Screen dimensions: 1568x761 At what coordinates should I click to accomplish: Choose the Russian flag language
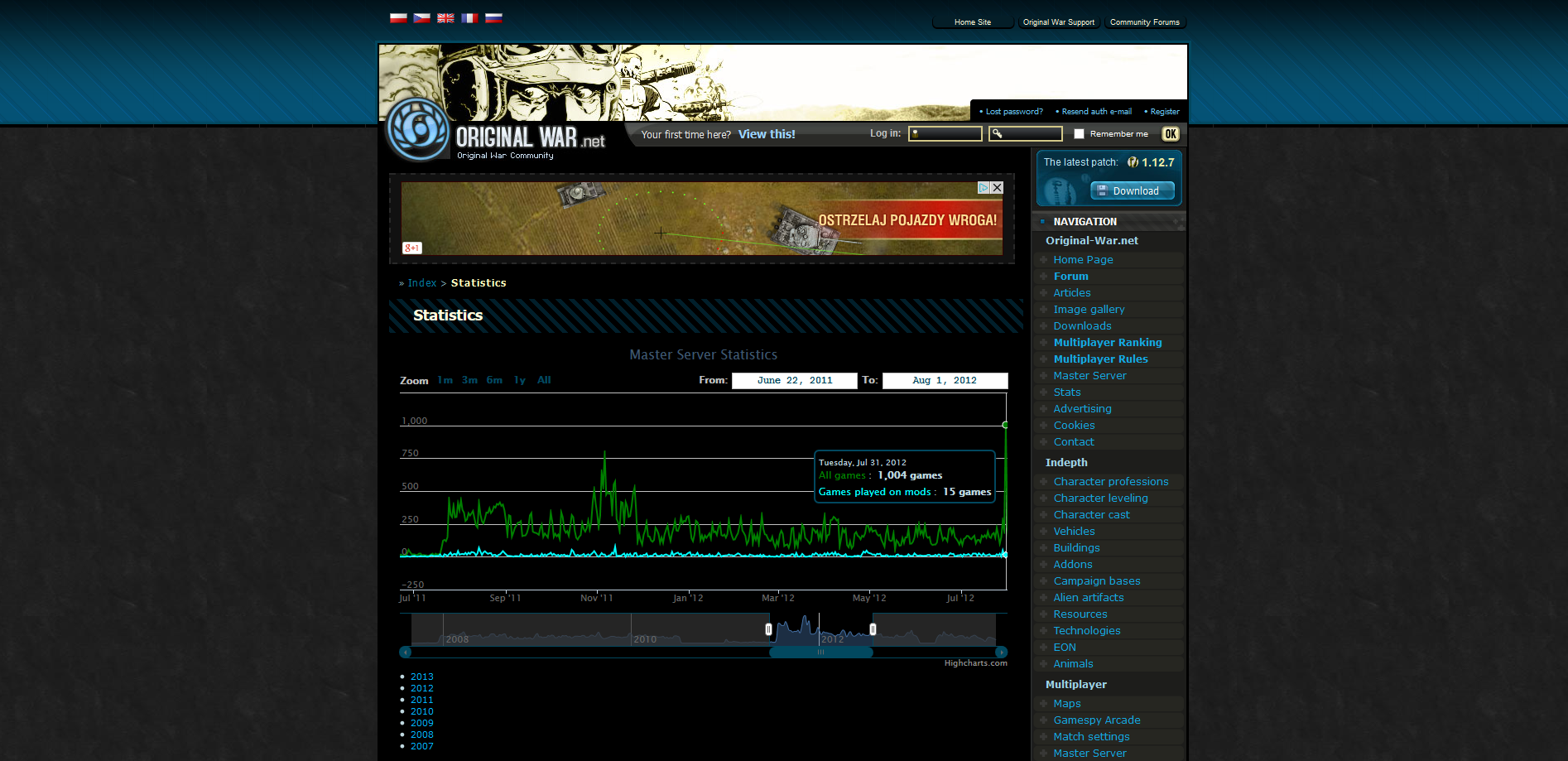pyautogui.click(x=493, y=18)
